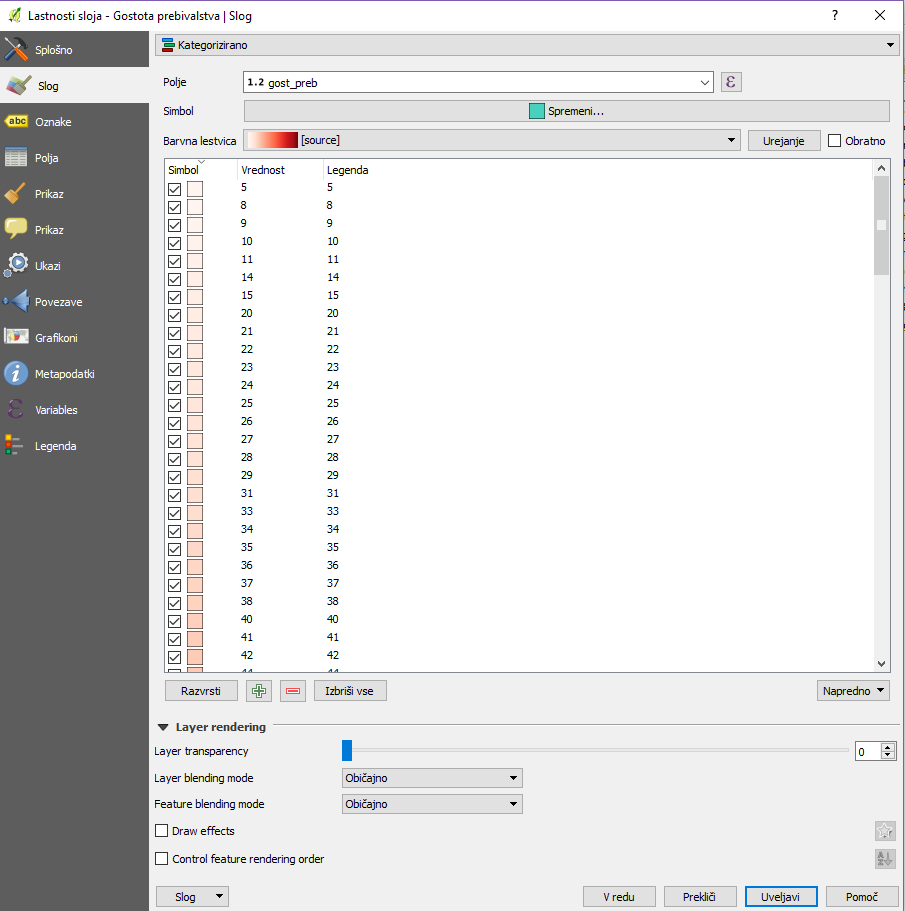Click the expression editor epsilon icon
This screenshot has width=905, height=911.
point(731,82)
